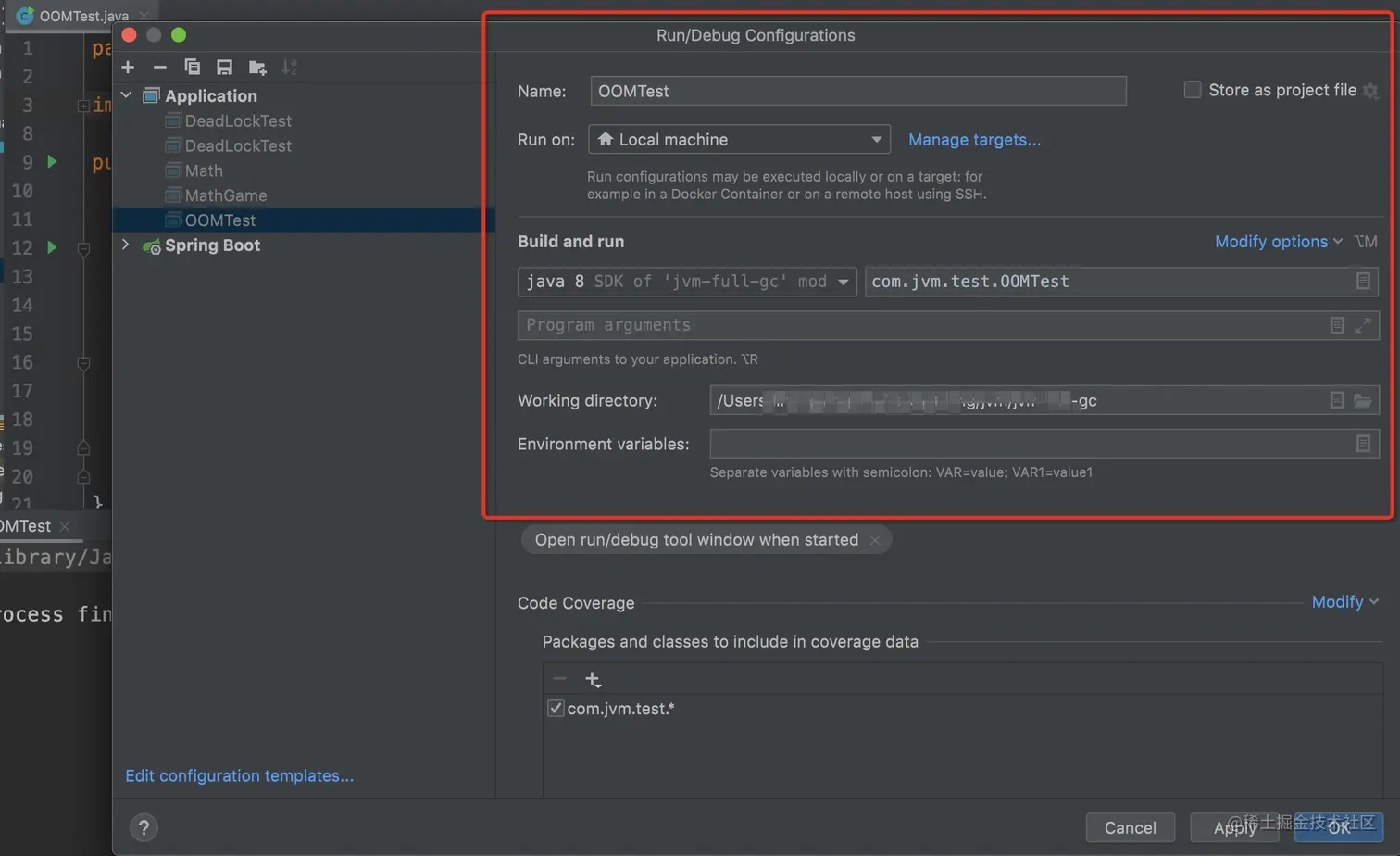Screen dimensions: 1400x856
Task: Click the help question mark button
Action: [144, 827]
